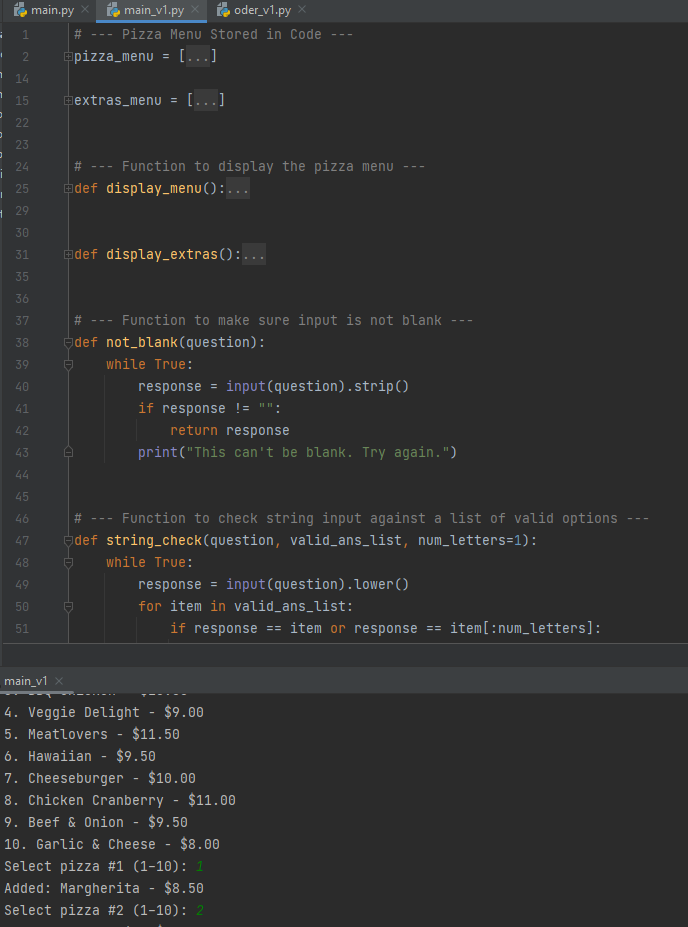The width and height of the screenshot is (688, 927).
Task: Expand the folded pizza_menu list
Action: 68,57
